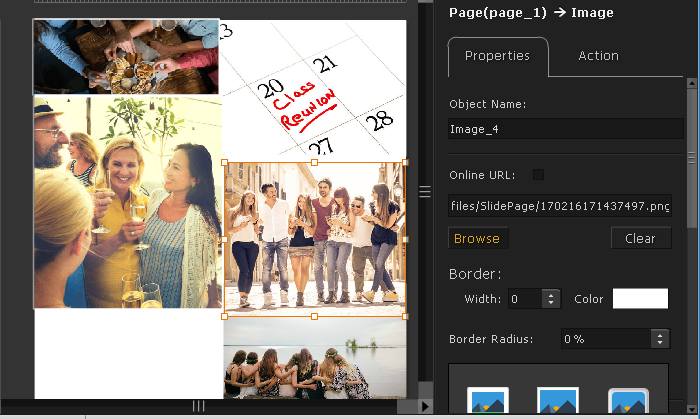This screenshot has height=419, width=700.
Task: Decrease Border Width with the down arrow
Action: click(551, 303)
